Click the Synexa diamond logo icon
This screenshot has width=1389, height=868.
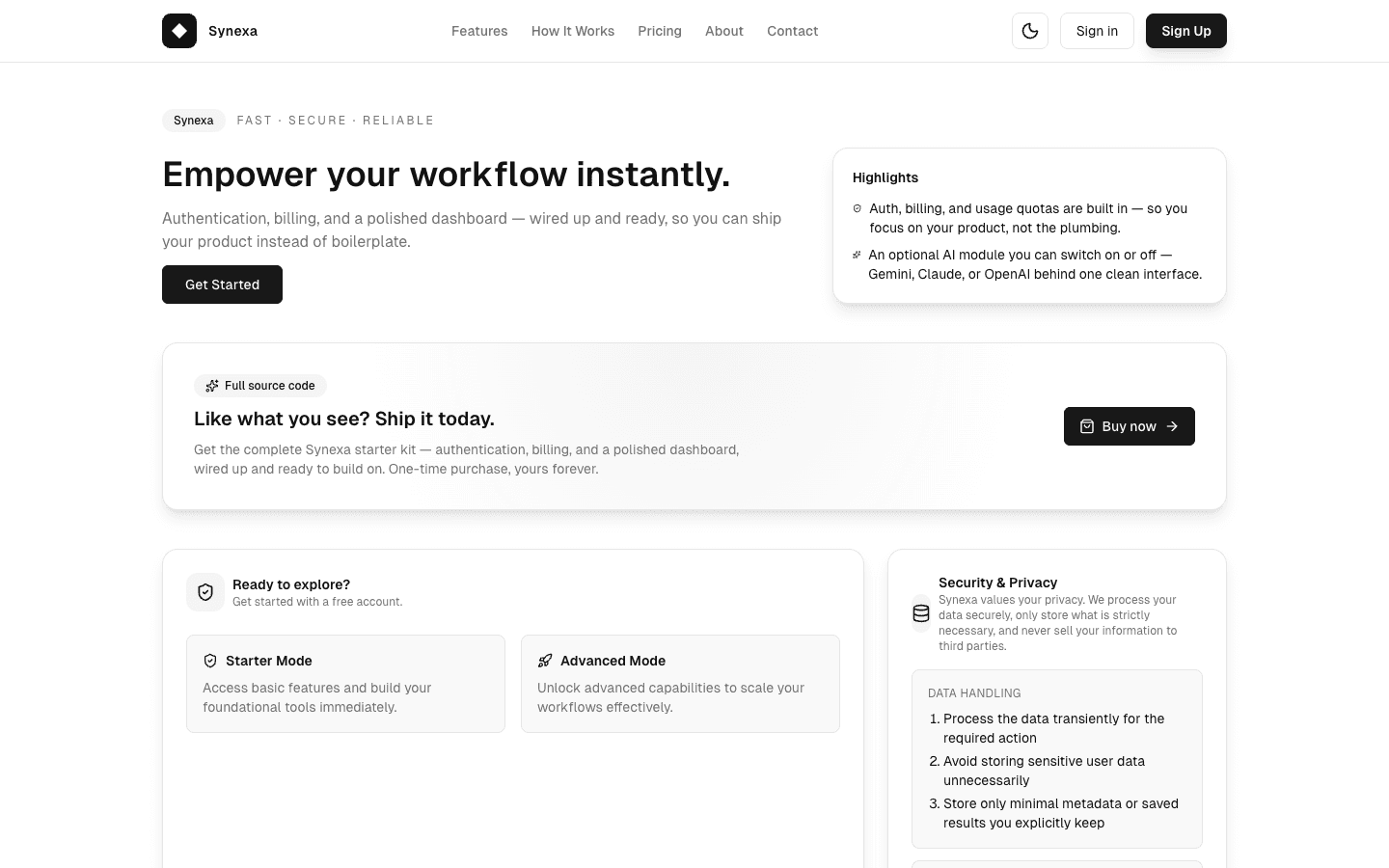point(179,31)
